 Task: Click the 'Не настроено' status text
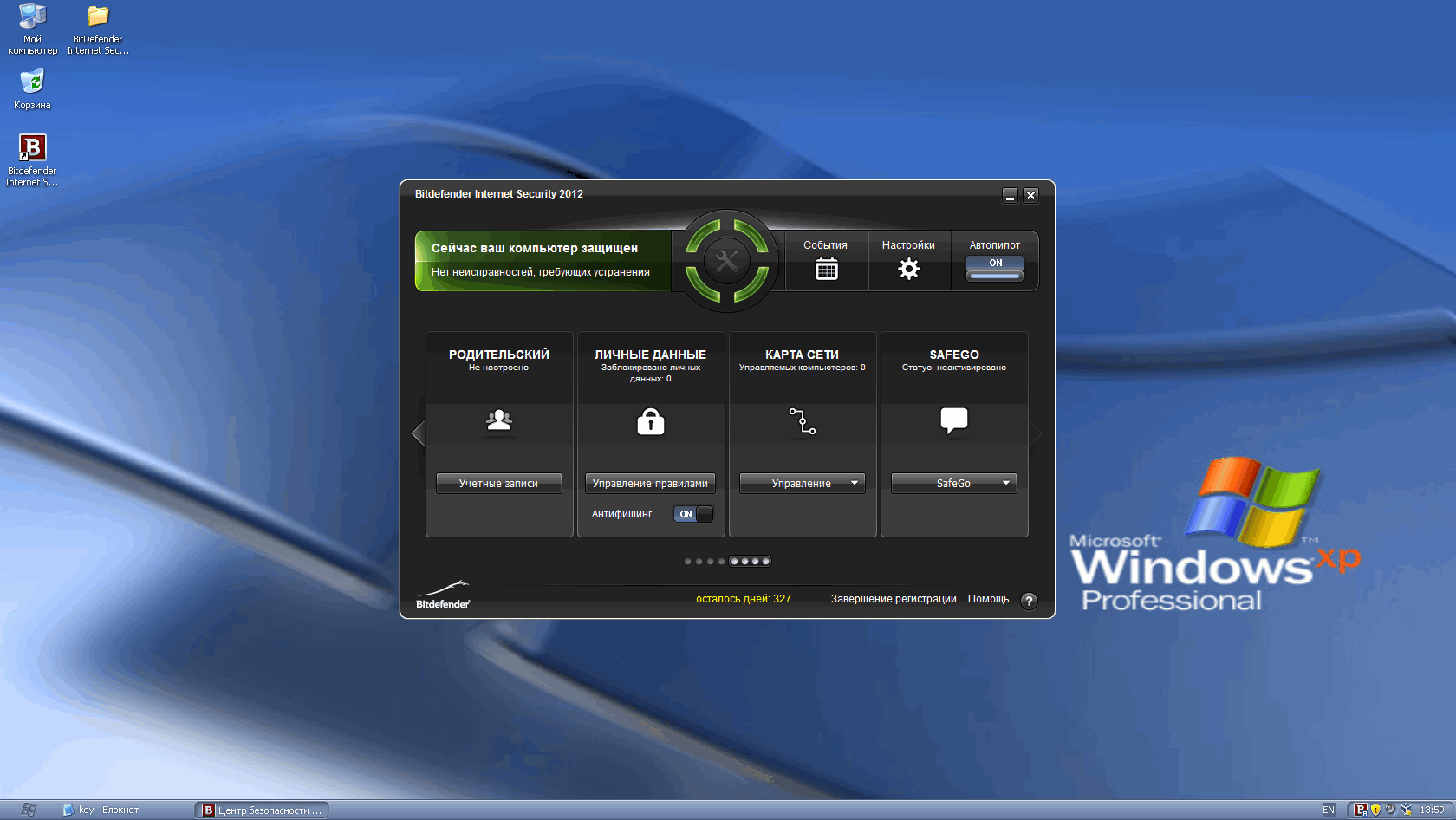[x=498, y=368]
